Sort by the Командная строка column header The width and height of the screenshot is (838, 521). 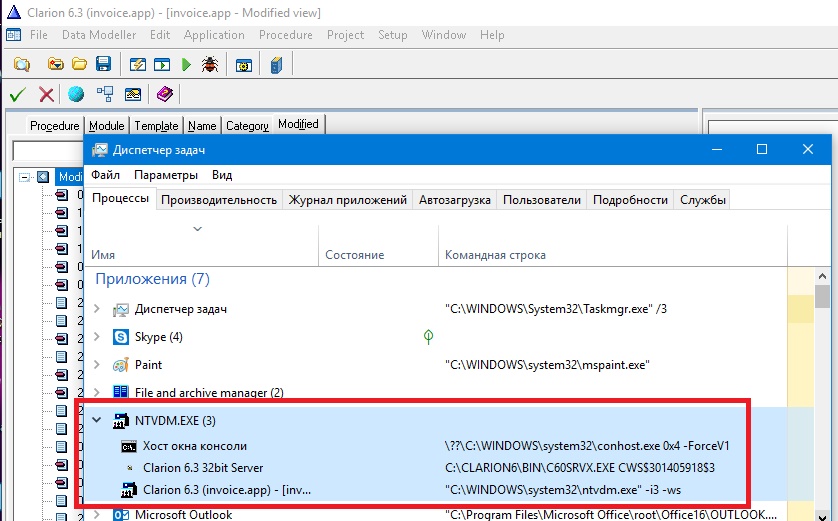495,256
